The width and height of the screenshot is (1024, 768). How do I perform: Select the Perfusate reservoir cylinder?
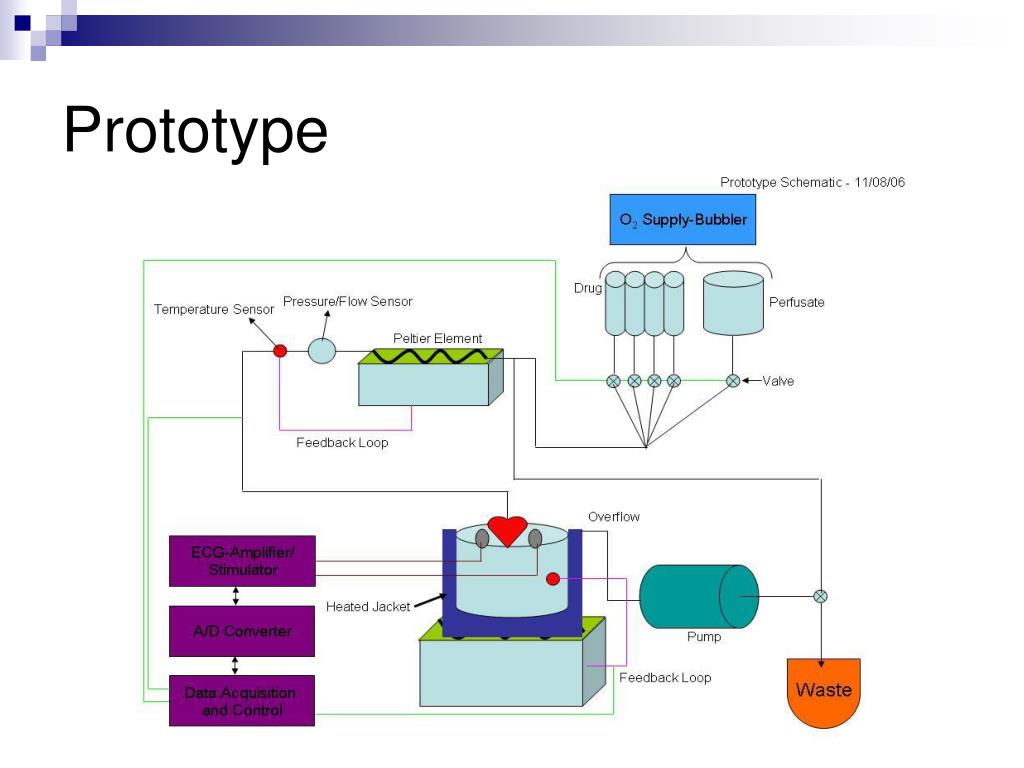point(733,303)
